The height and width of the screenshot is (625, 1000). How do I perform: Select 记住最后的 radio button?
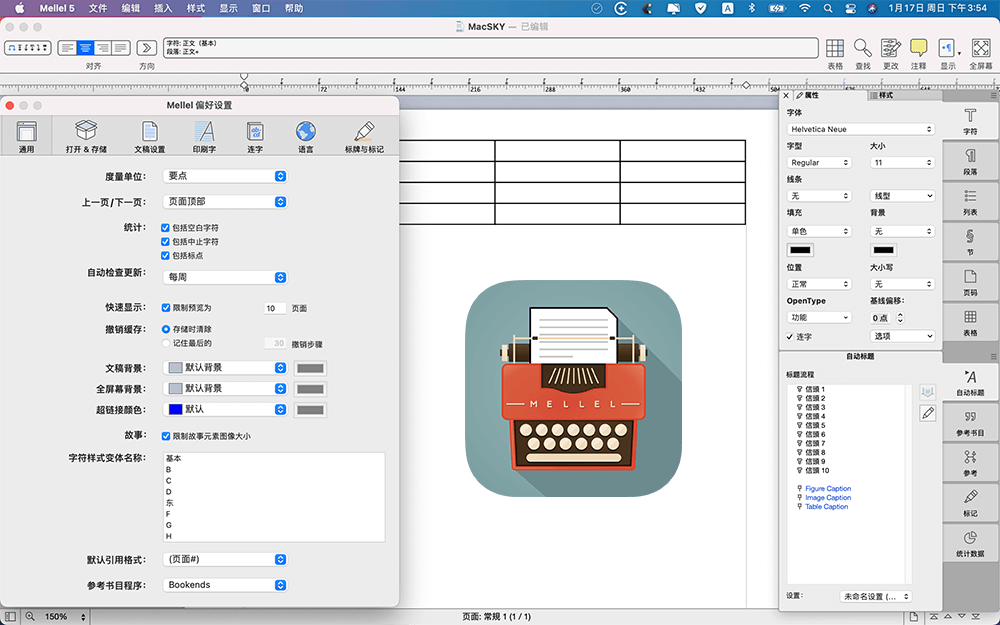(166, 343)
